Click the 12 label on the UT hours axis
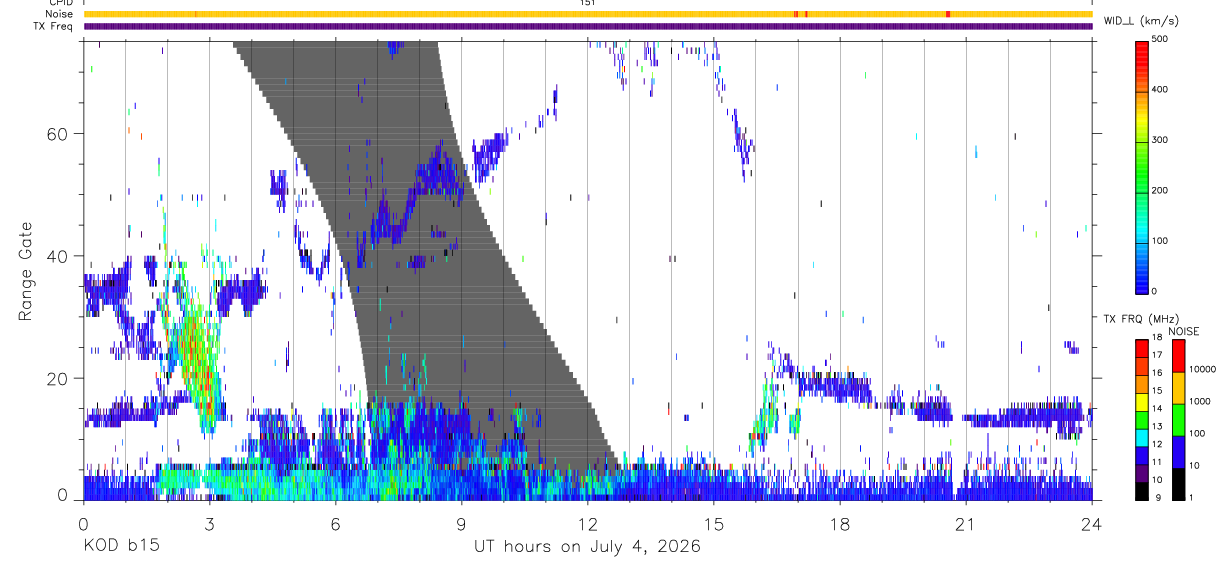1228x567 pixels. (588, 522)
